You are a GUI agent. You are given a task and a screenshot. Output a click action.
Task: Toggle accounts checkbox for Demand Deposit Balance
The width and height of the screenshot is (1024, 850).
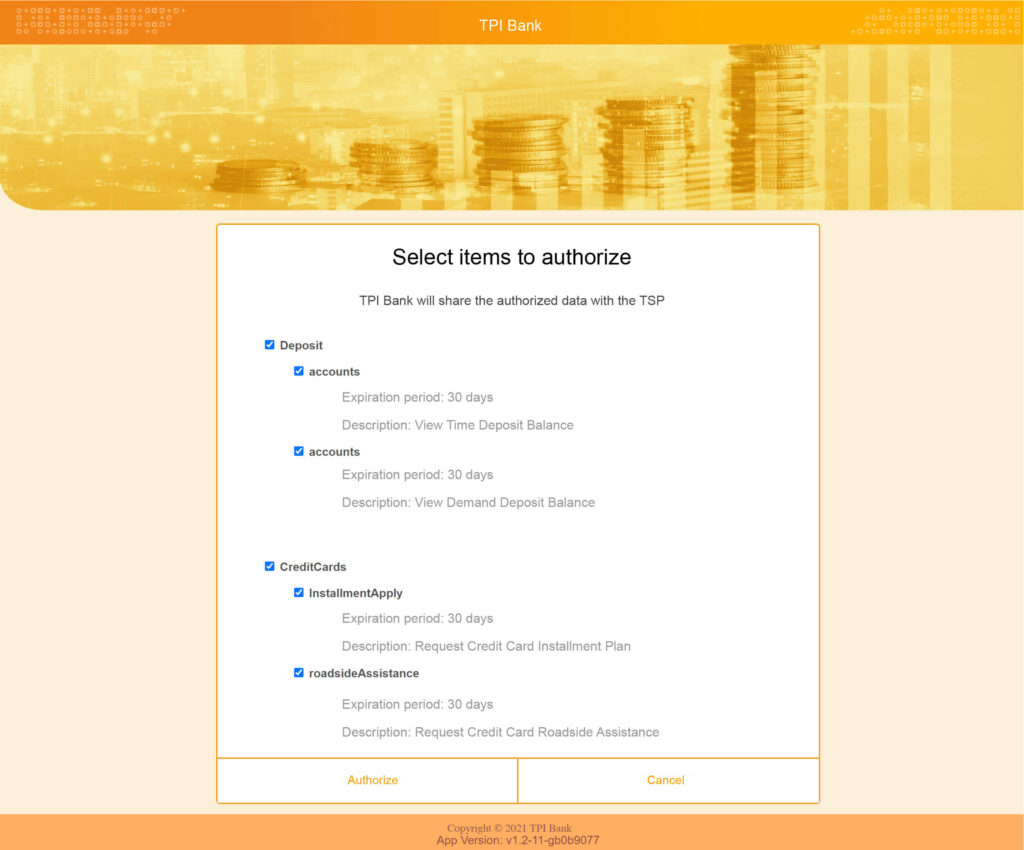[x=298, y=451]
